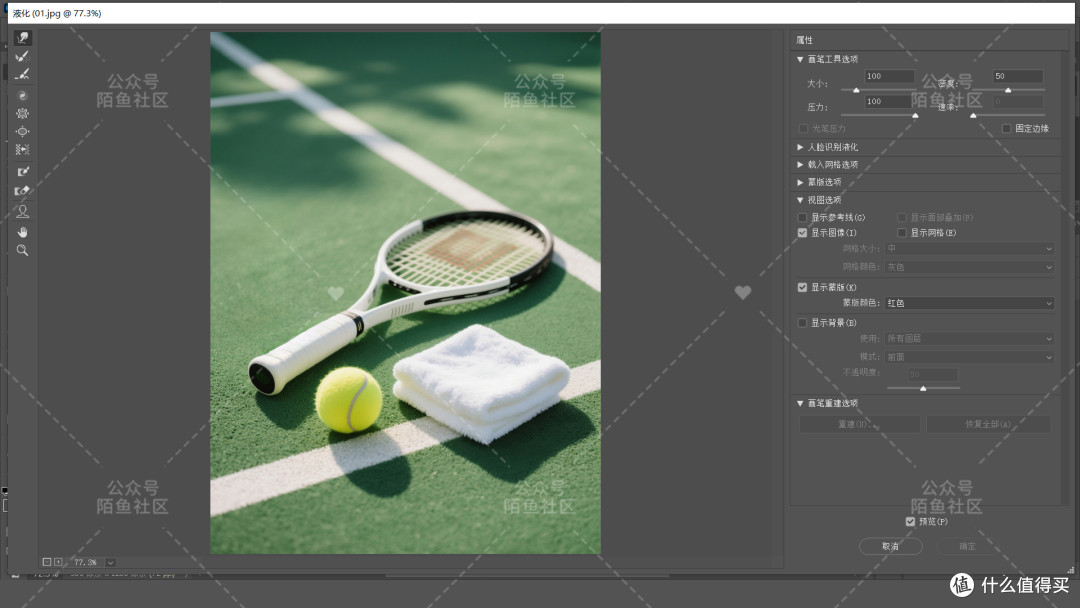Collapse the 画笔工具选项 section
Screen dimensions: 1080x608
tap(800, 59)
